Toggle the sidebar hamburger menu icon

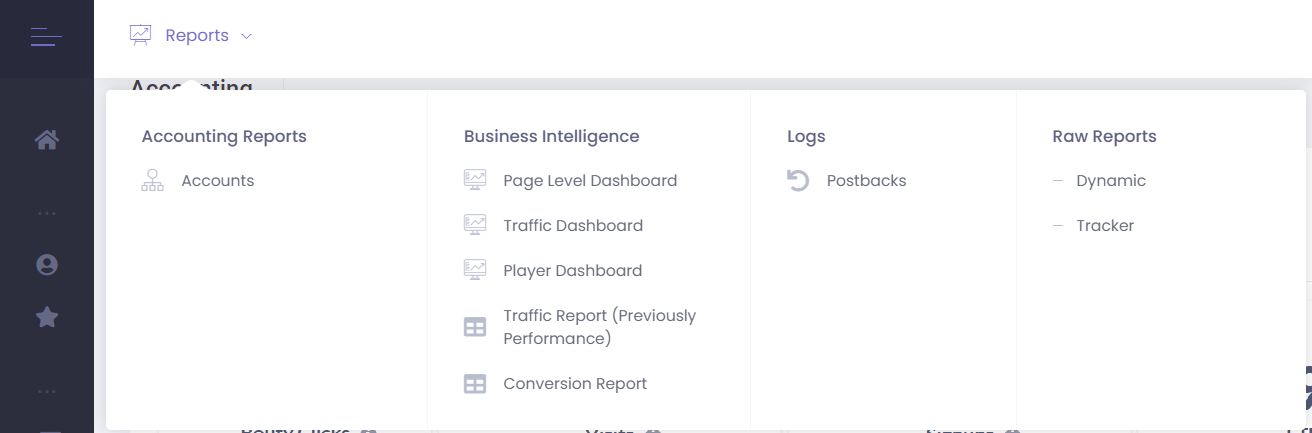(x=46, y=37)
